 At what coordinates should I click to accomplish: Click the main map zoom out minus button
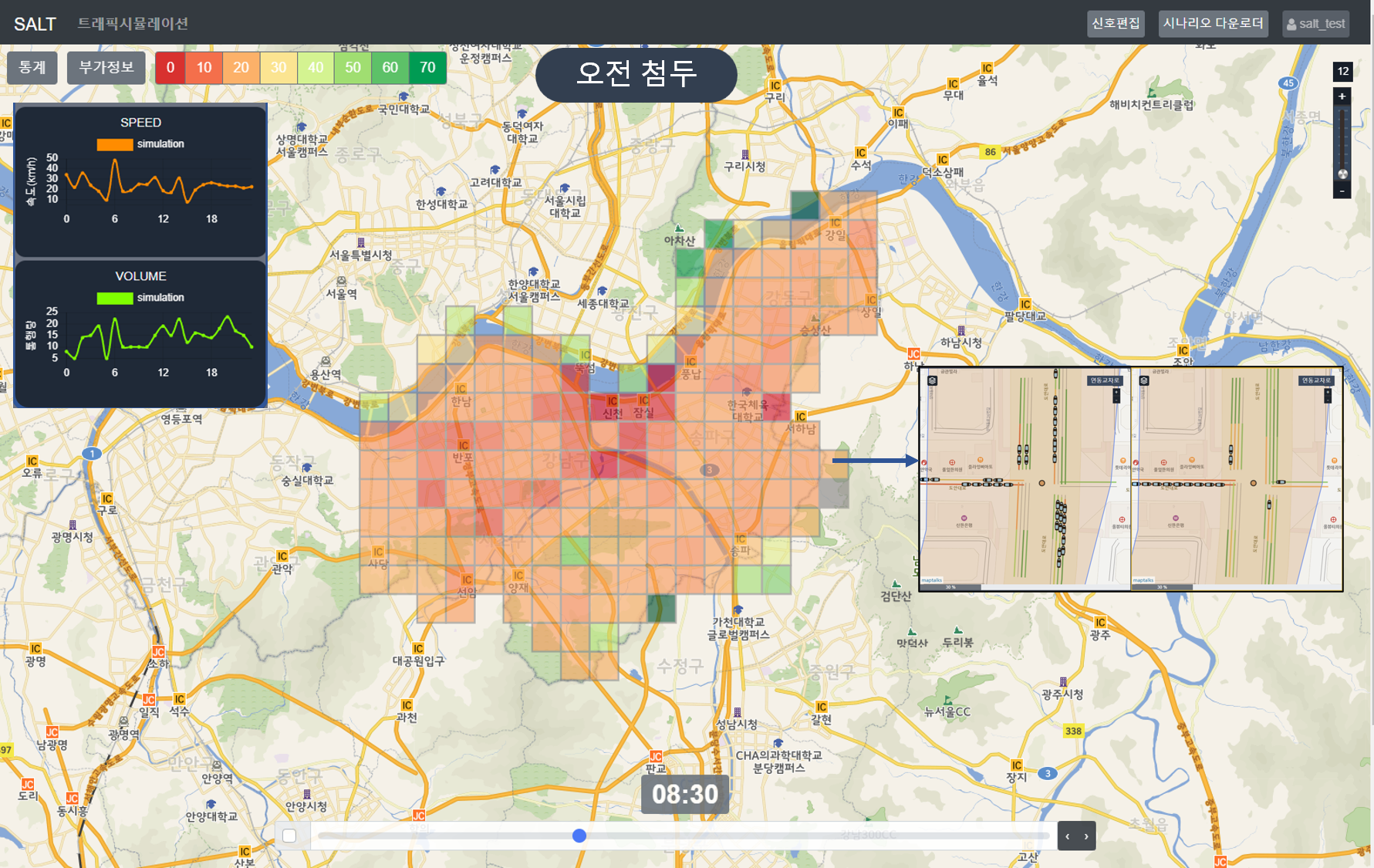[1342, 191]
